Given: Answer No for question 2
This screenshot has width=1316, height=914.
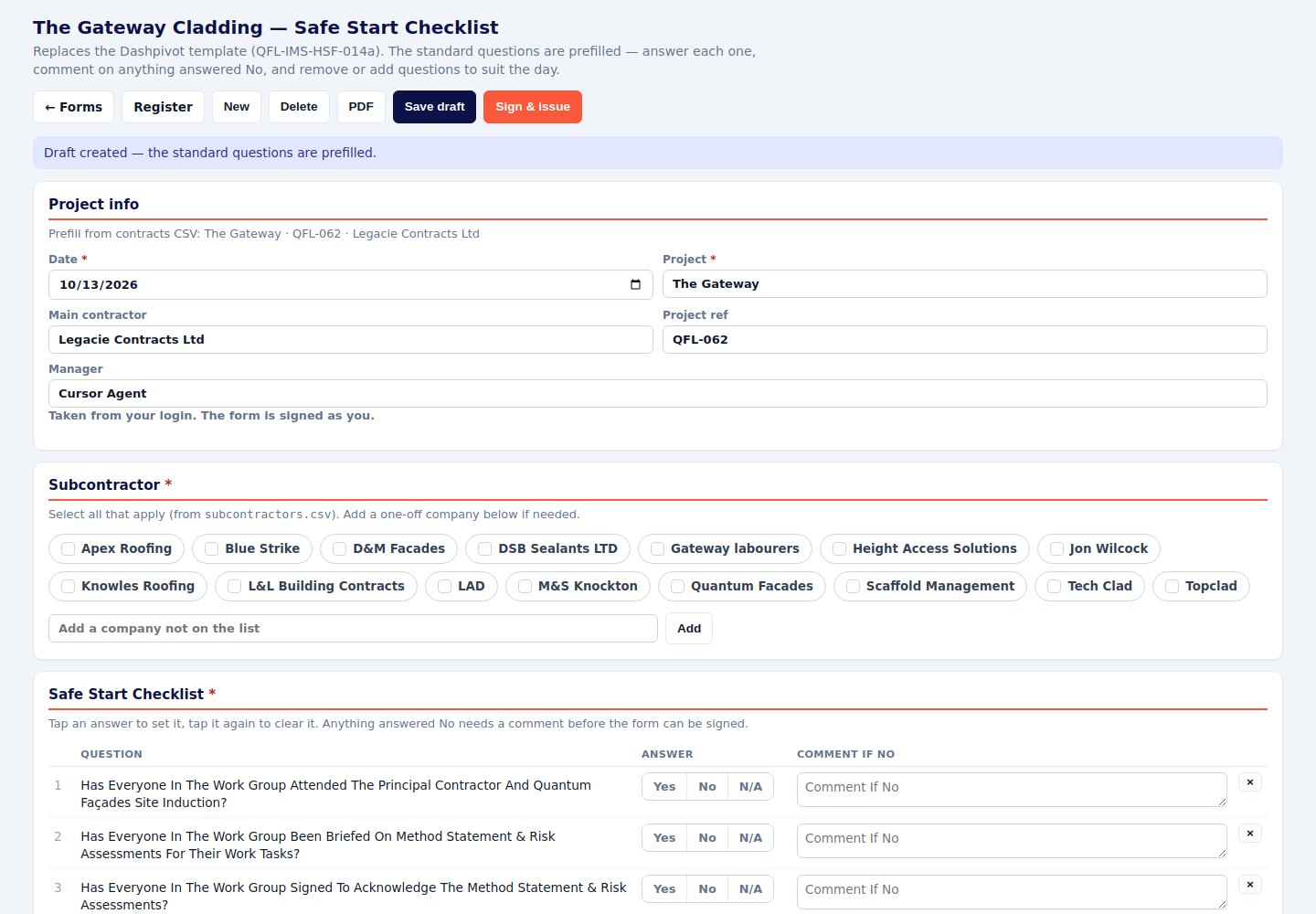Looking at the screenshot, I should tap(707, 838).
